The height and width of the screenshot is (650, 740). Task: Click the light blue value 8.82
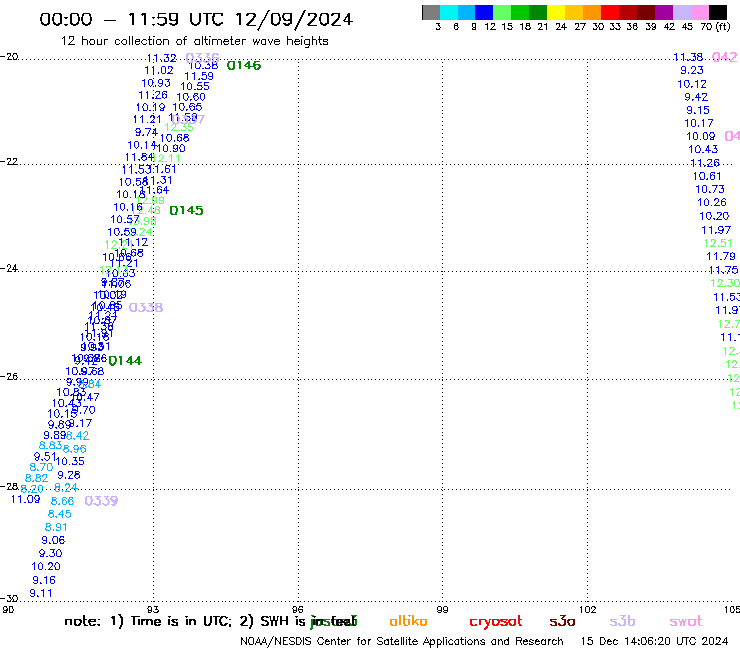point(36,478)
